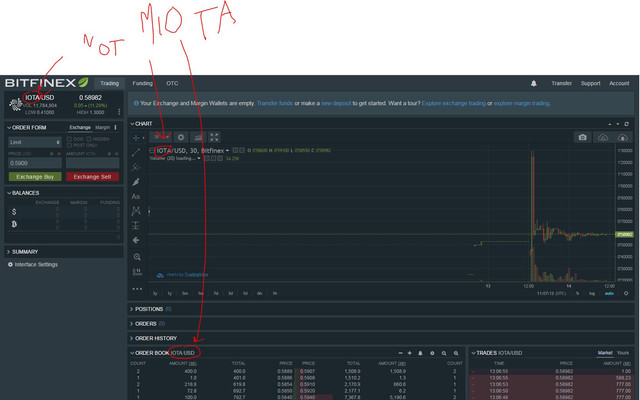Screen dimensions: 640x400
Task: Show Market tab in Trades panel
Action: (x=605, y=353)
